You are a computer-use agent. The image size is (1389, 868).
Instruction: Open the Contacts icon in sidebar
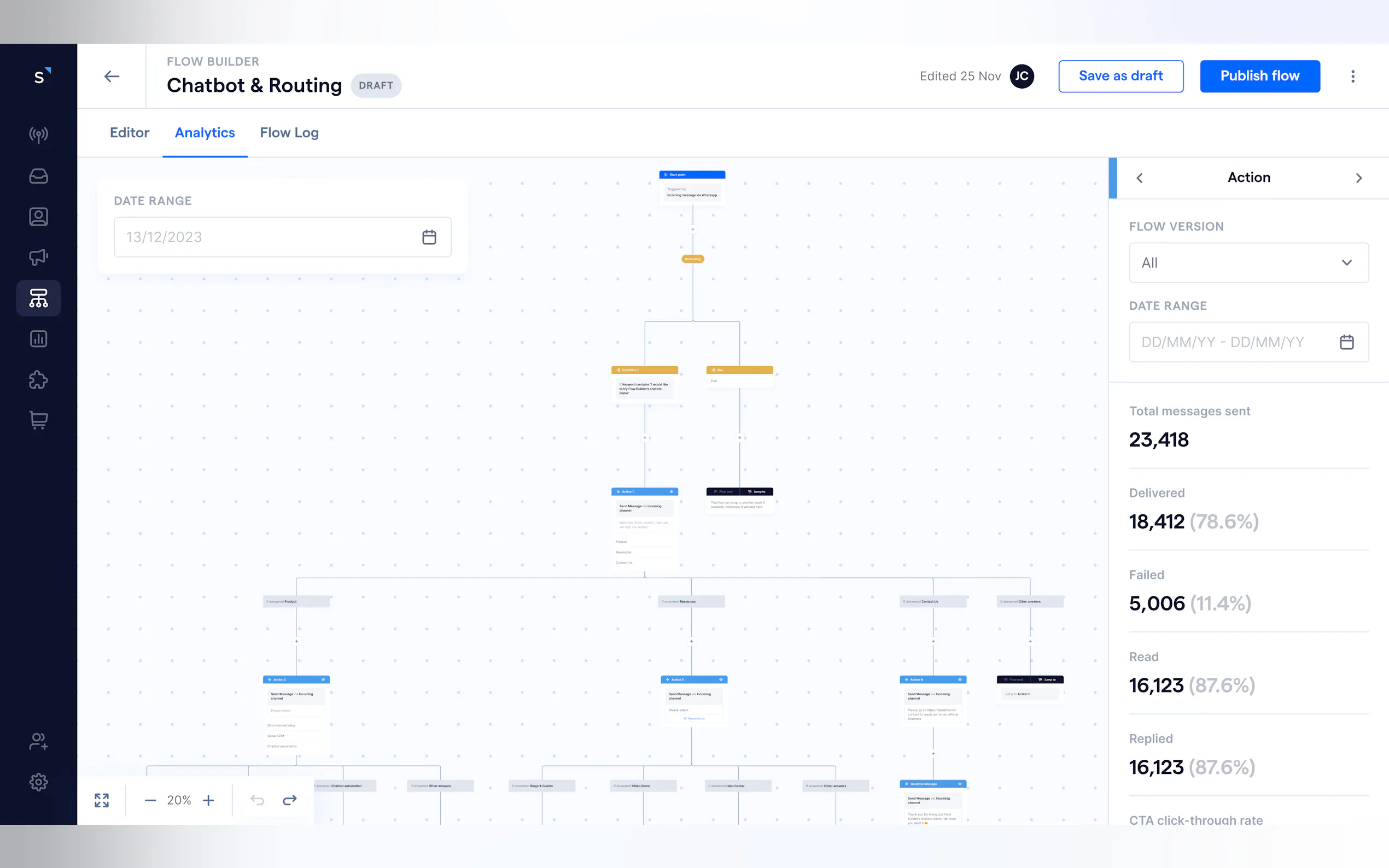click(x=38, y=216)
